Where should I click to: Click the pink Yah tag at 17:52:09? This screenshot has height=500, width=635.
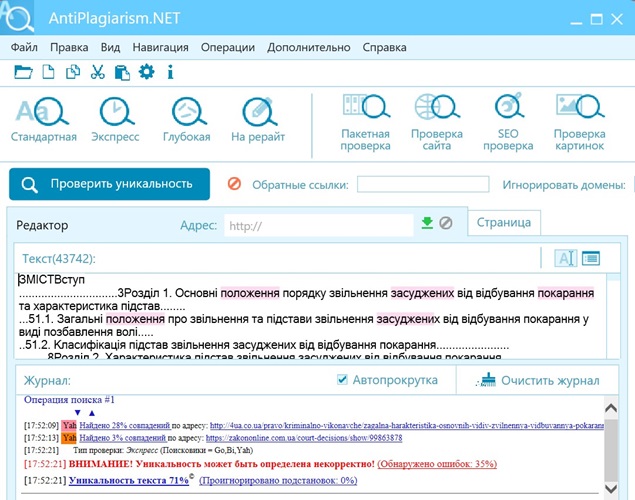point(69,426)
